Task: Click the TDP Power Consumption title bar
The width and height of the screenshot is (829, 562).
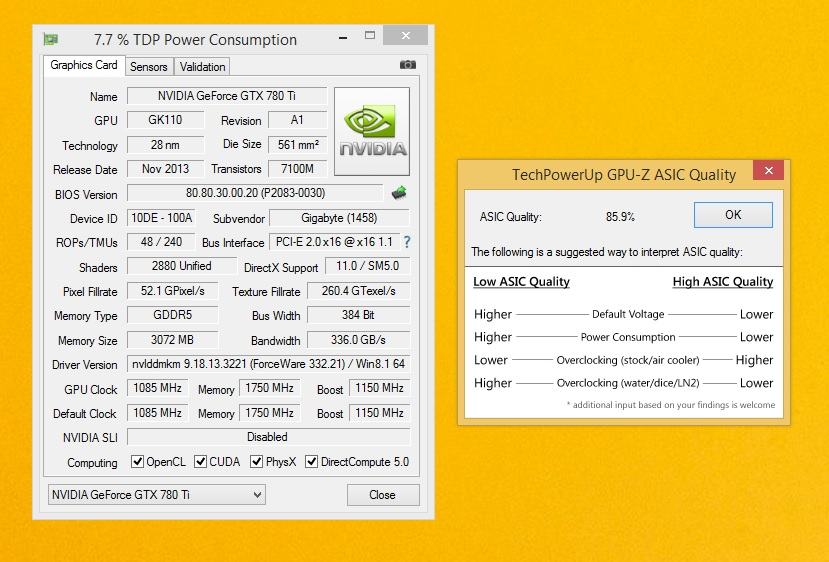Action: 195,40
